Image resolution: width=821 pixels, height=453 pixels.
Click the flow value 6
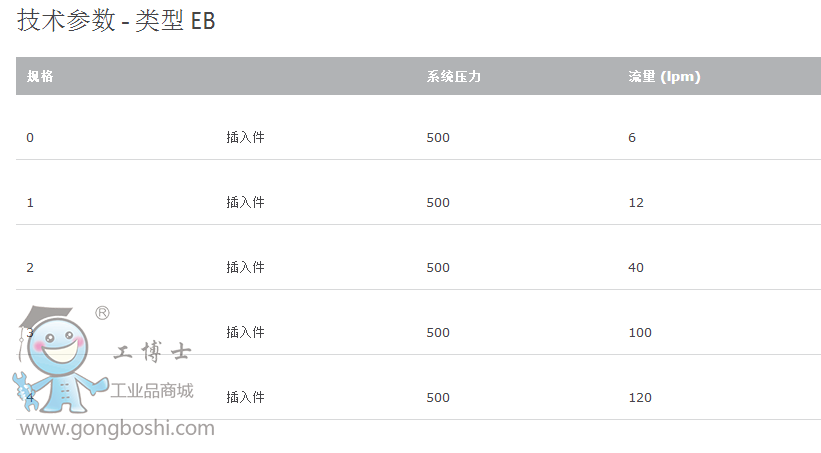tap(632, 138)
